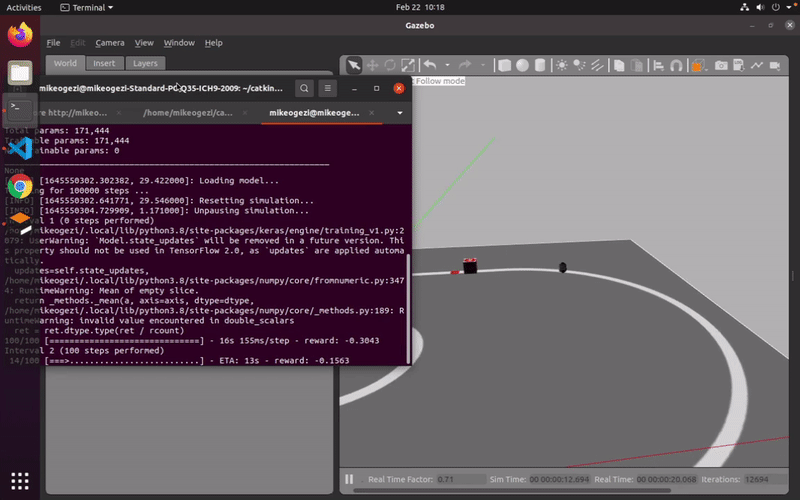The width and height of the screenshot is (800, 500).
Task: Open the system volume indicator
Action: [x=760, y=7]
